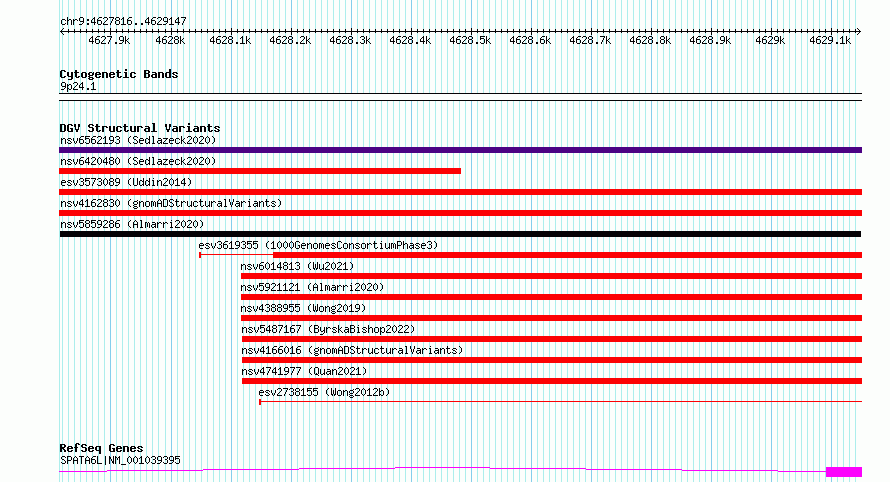Click the 4628.1k ruler tick label

[x=230, y=41]
